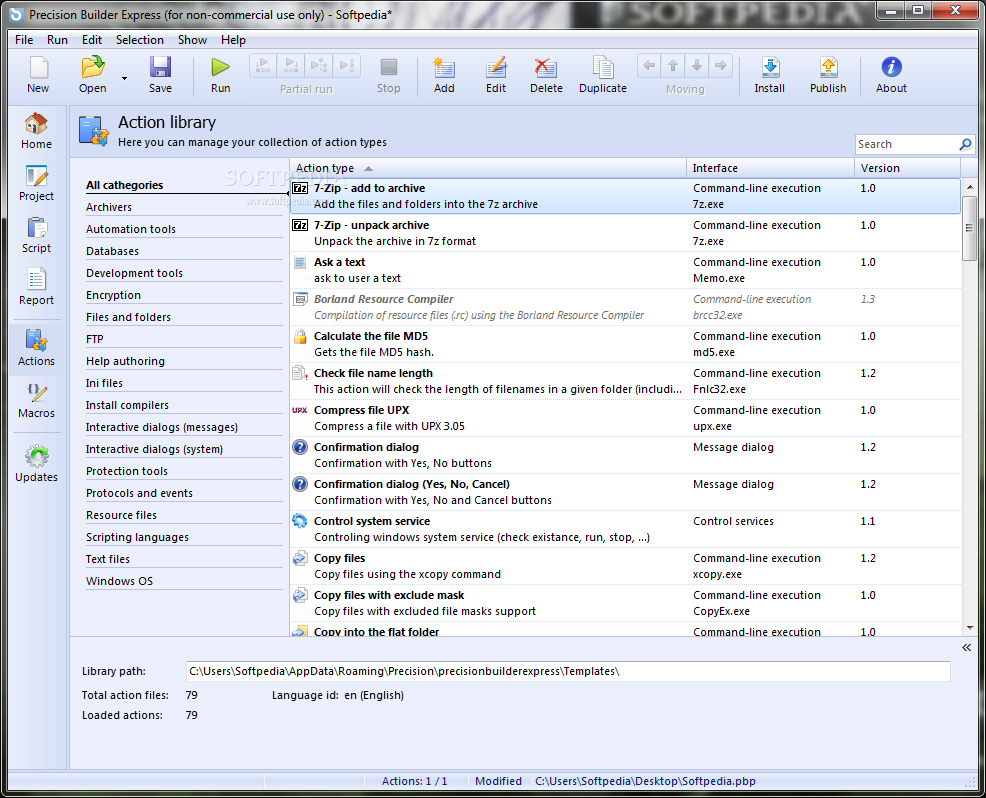Click the Edit action toolbar icon
Image resolution: width=986 pixels, height=798 pixels.
(x=496, y=75)
